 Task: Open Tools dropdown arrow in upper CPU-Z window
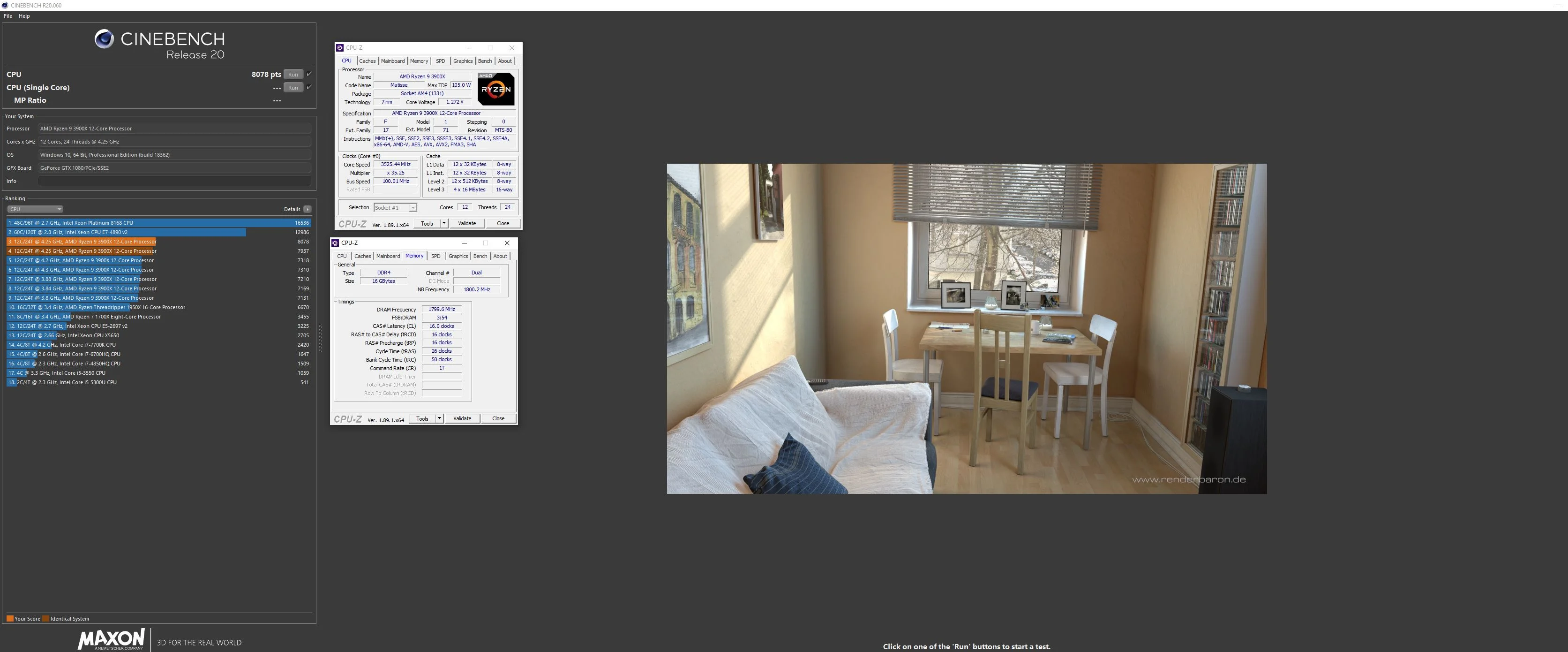(444, 224)
